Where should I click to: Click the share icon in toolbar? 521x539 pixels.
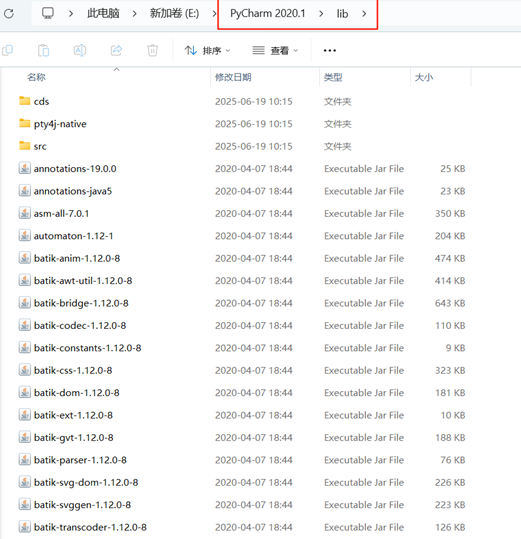(117, 51)
